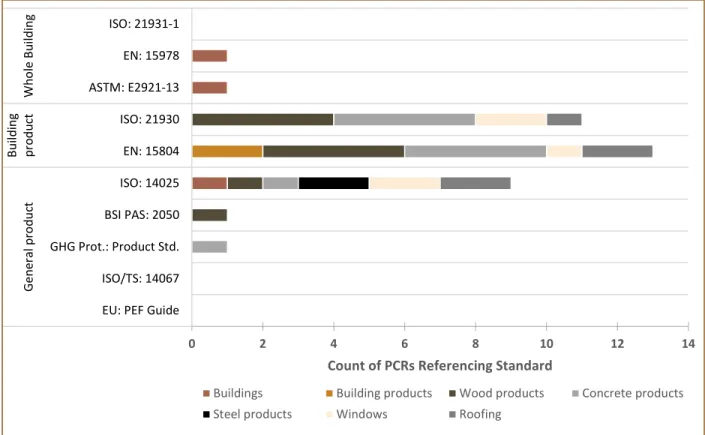Click Windows segment in ISO: 21930 bar
This screenshot has width=705, height=435.
tap(511, 119)
